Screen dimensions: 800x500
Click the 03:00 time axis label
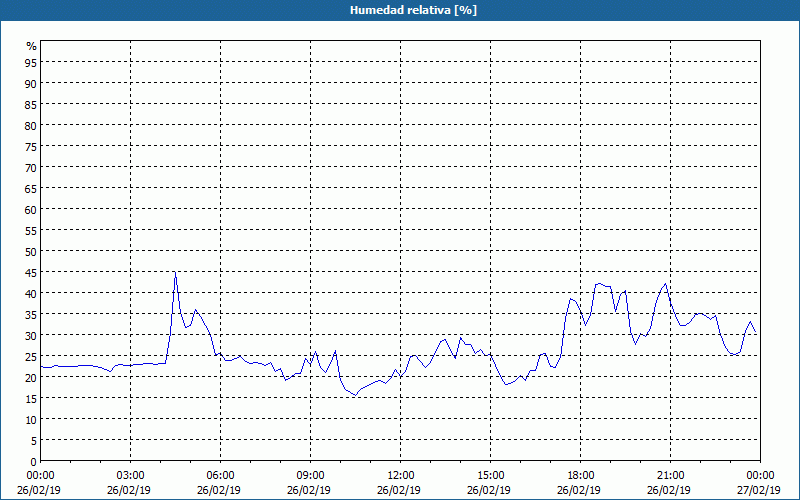click(131, 476)
